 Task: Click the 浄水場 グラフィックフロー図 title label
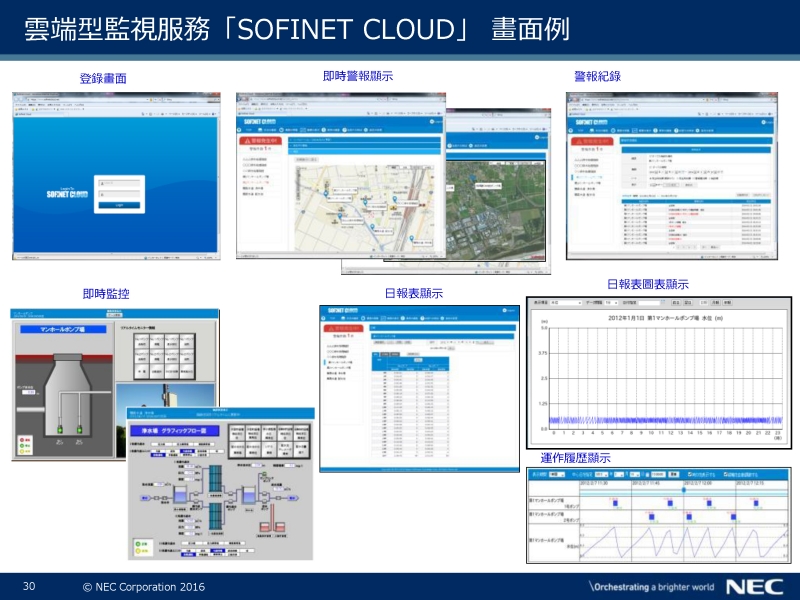tap(175, 431)
